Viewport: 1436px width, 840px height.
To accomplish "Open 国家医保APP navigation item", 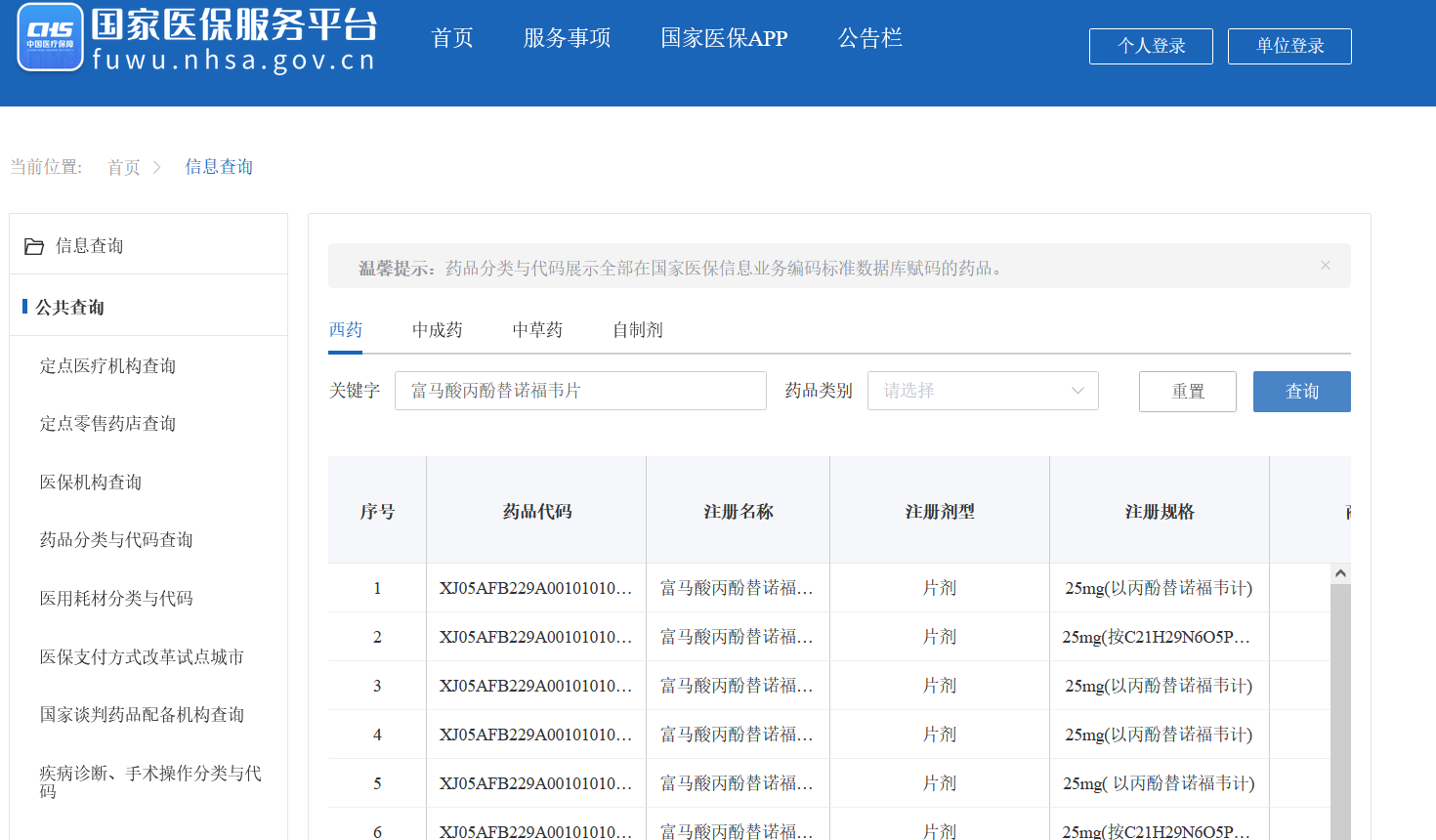I will pos(724,38).
